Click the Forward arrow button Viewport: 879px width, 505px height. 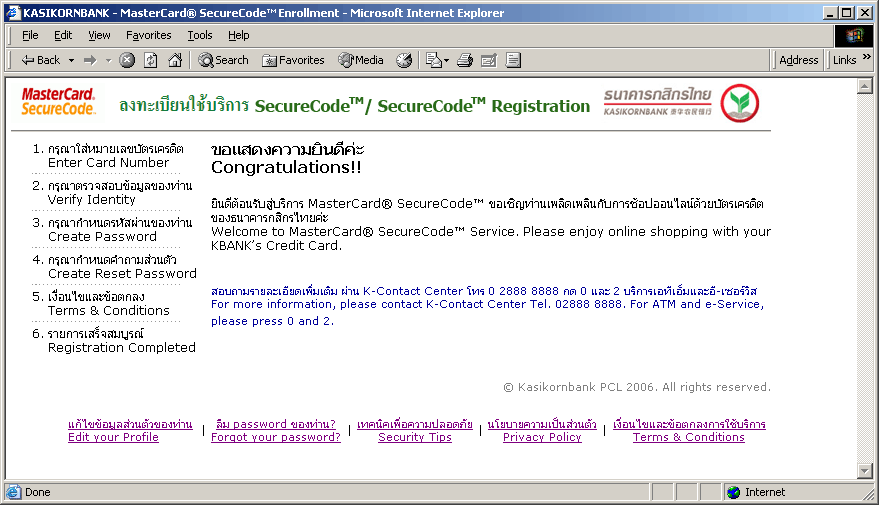click(90, 60)
